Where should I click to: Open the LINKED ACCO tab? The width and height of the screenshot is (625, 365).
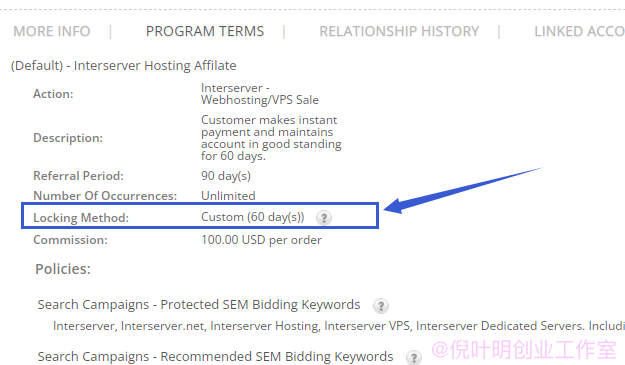(x=580, y=31)
